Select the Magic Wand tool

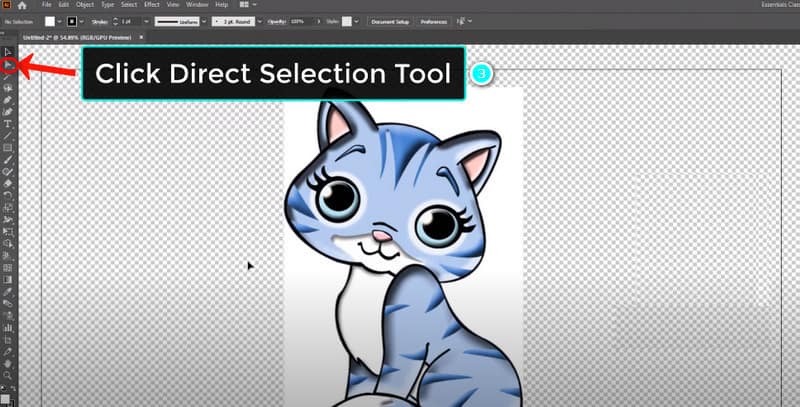[x=8, y=77]
